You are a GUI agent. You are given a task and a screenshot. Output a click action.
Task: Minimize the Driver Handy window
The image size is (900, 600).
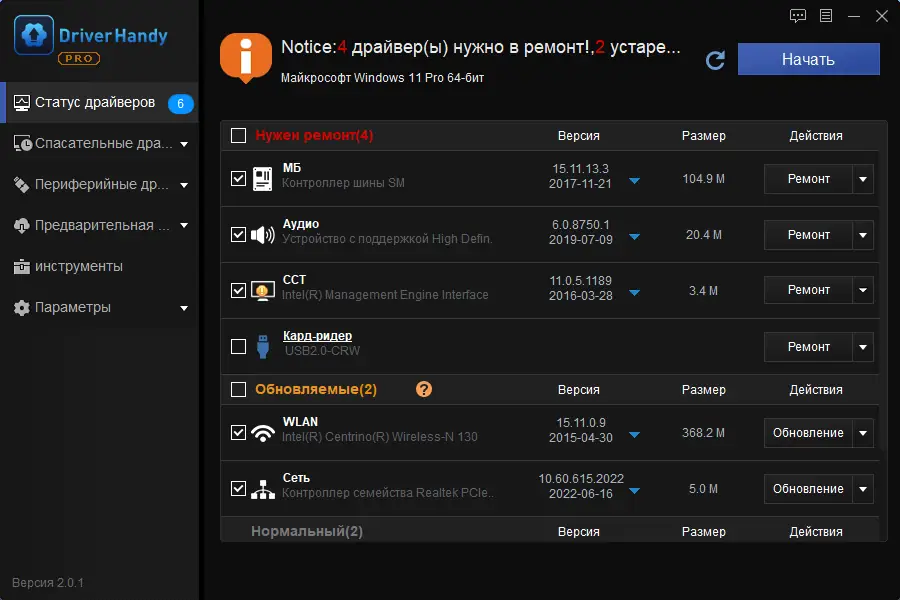coord(854,16)
